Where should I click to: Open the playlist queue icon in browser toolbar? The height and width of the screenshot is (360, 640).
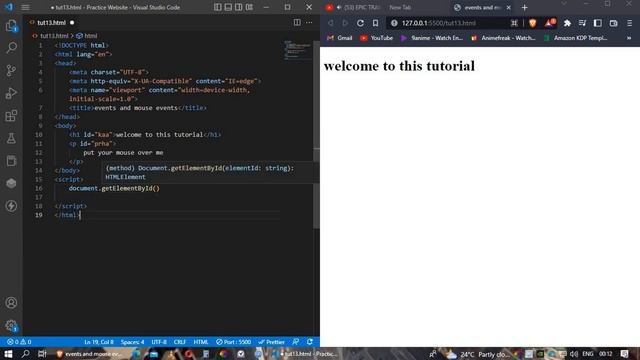tap(582, 23)
